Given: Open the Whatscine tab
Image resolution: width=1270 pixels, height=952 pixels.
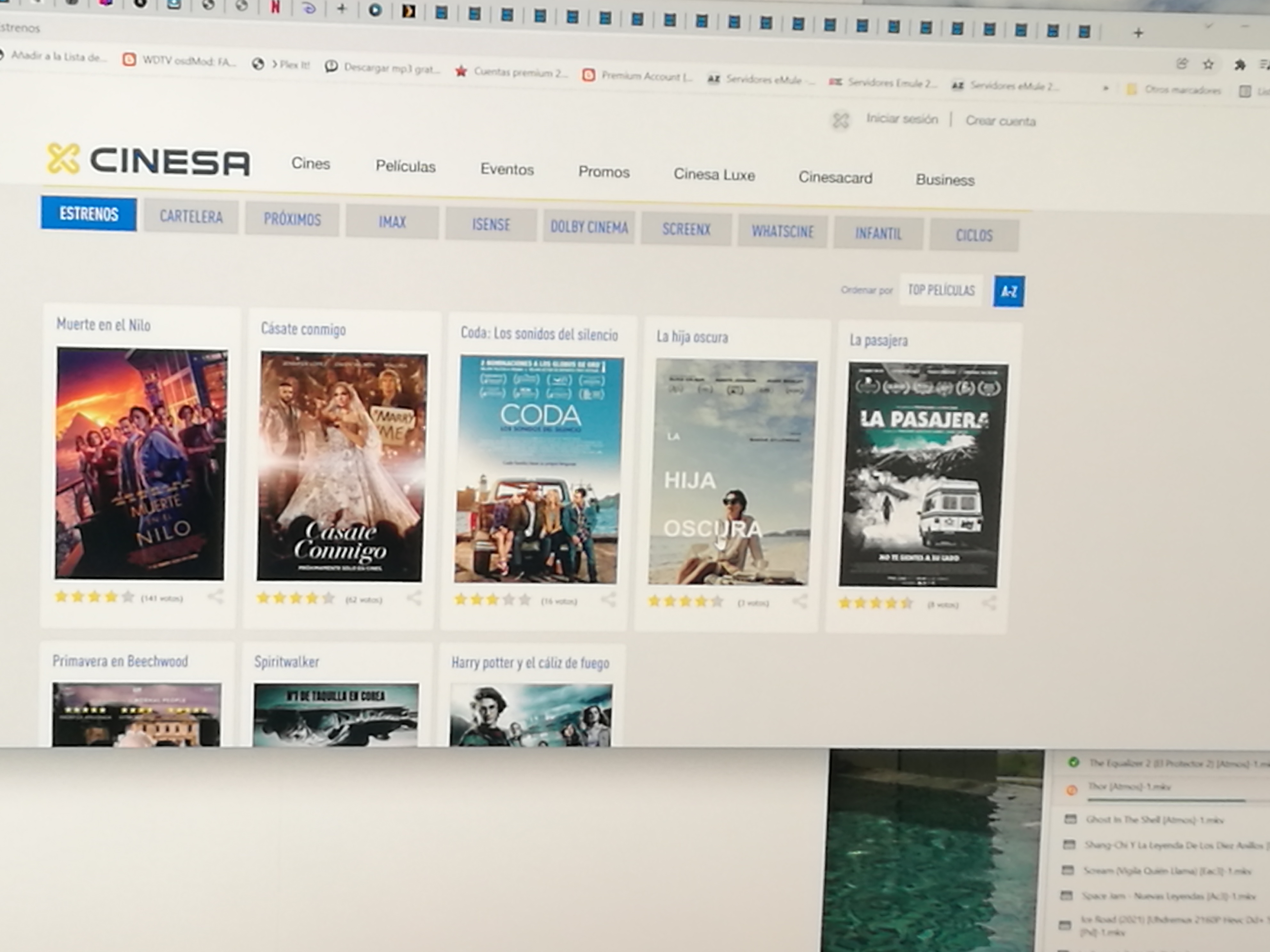Looking at the screenshot, I should point(783,232).
